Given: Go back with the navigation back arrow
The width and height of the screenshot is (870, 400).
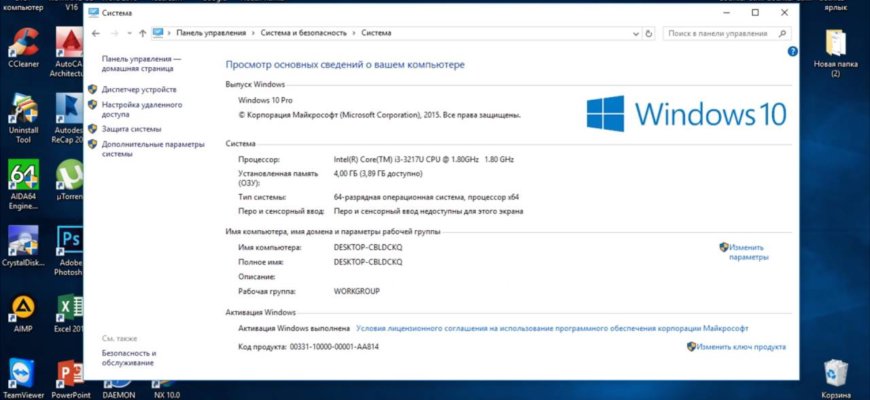Looking at the screenshot, I should point(95,33).
